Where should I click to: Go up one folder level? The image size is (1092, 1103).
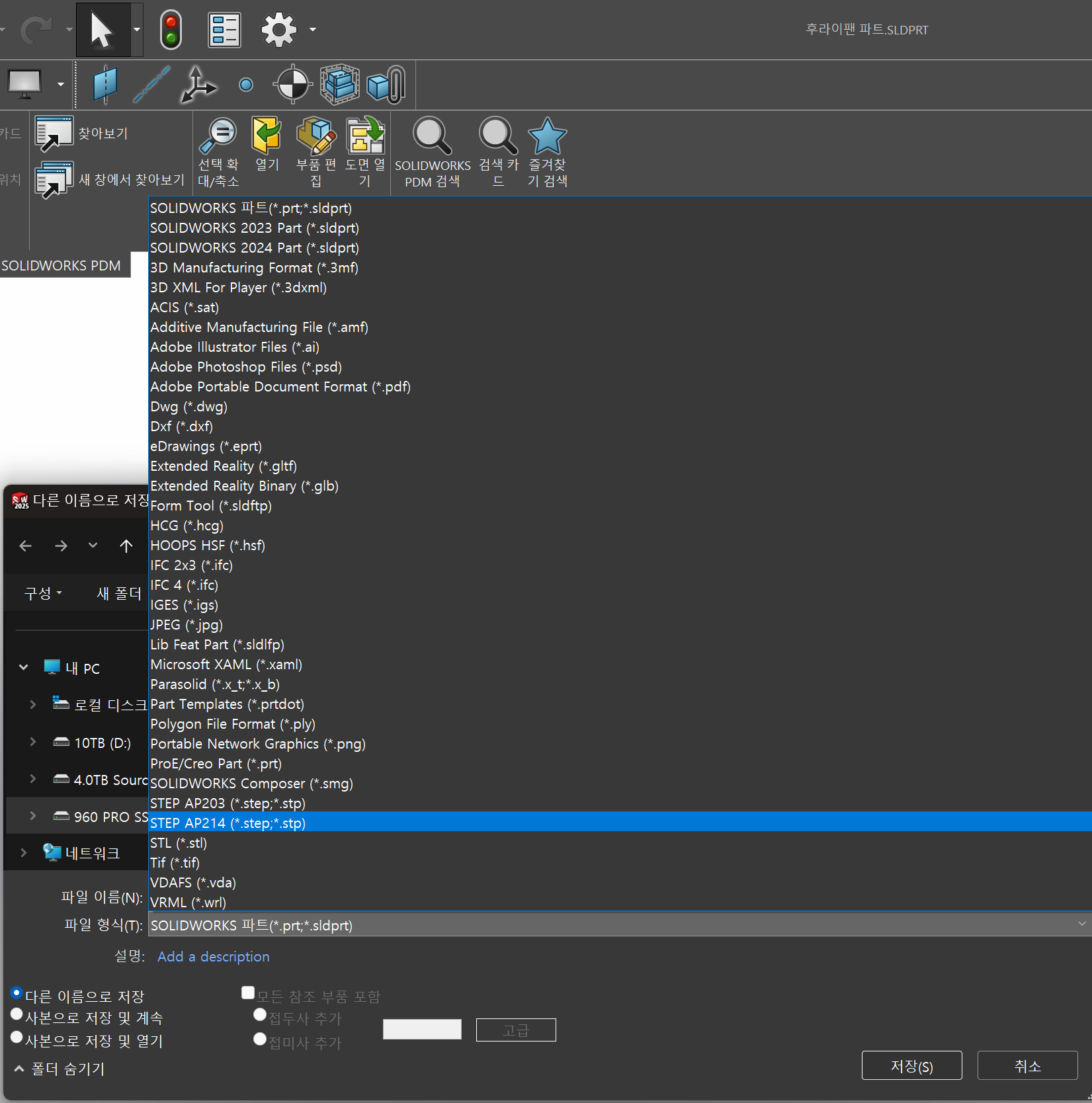click(x=126, y=546)
